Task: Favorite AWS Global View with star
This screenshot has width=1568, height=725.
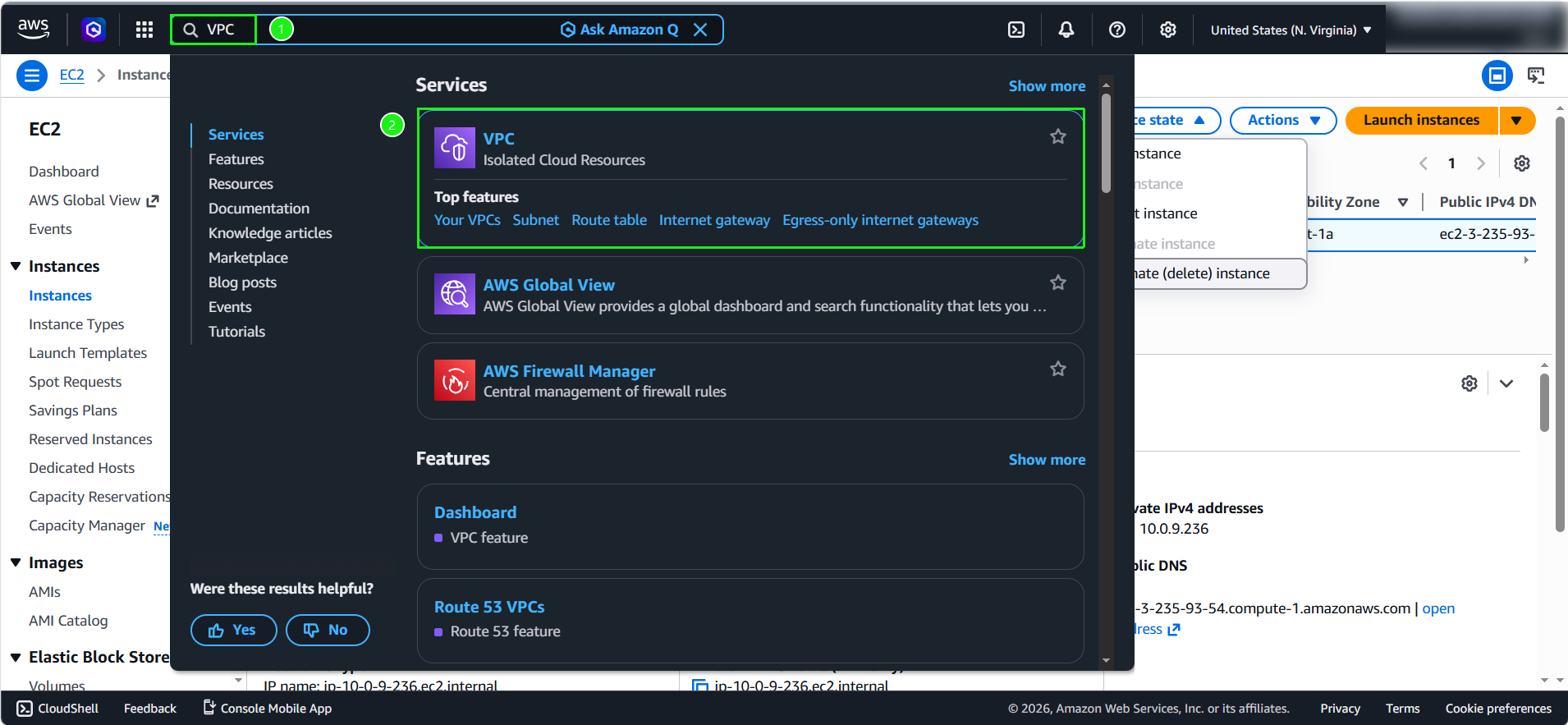Action: (1058, 282)
